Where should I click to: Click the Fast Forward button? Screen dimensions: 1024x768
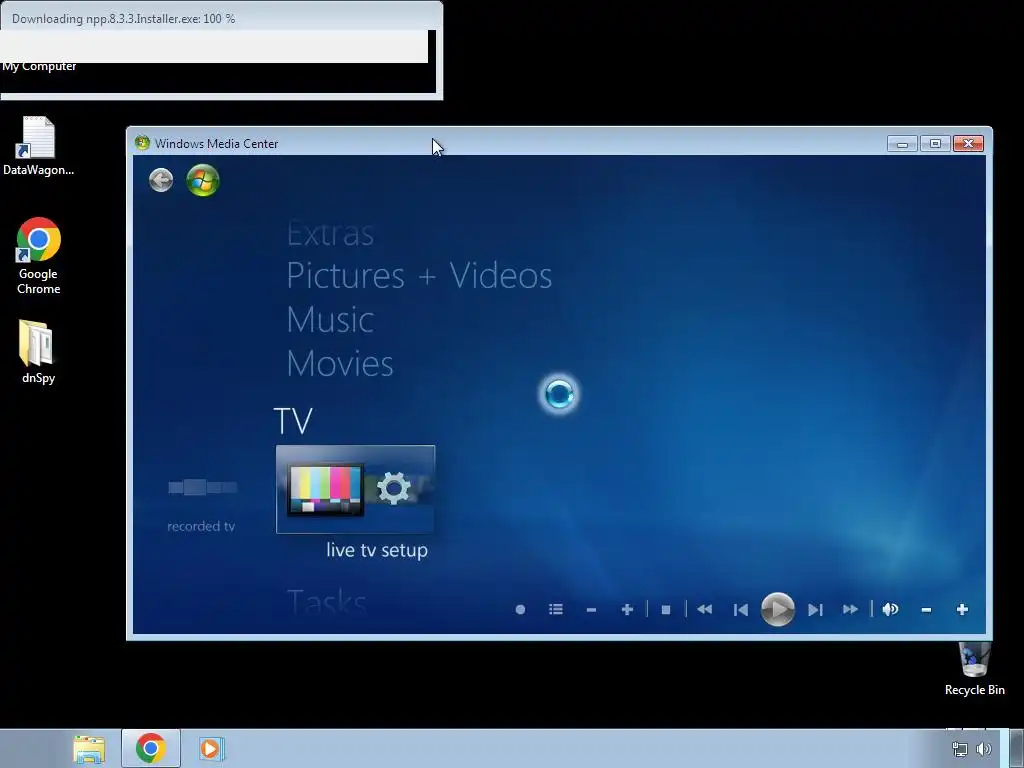tap(850, 609)
